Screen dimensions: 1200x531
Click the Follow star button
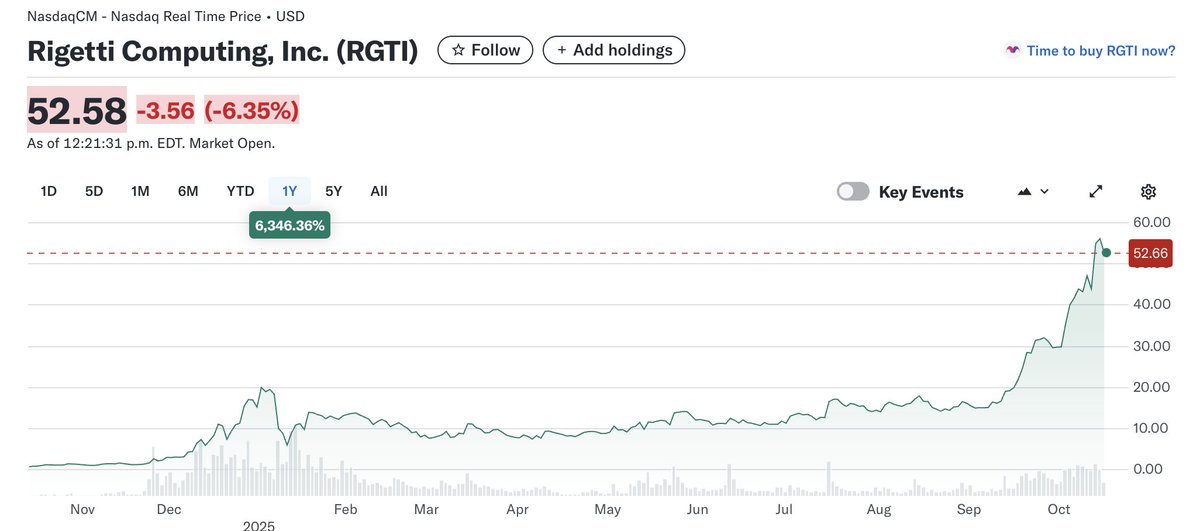click(x=486, y=50)
